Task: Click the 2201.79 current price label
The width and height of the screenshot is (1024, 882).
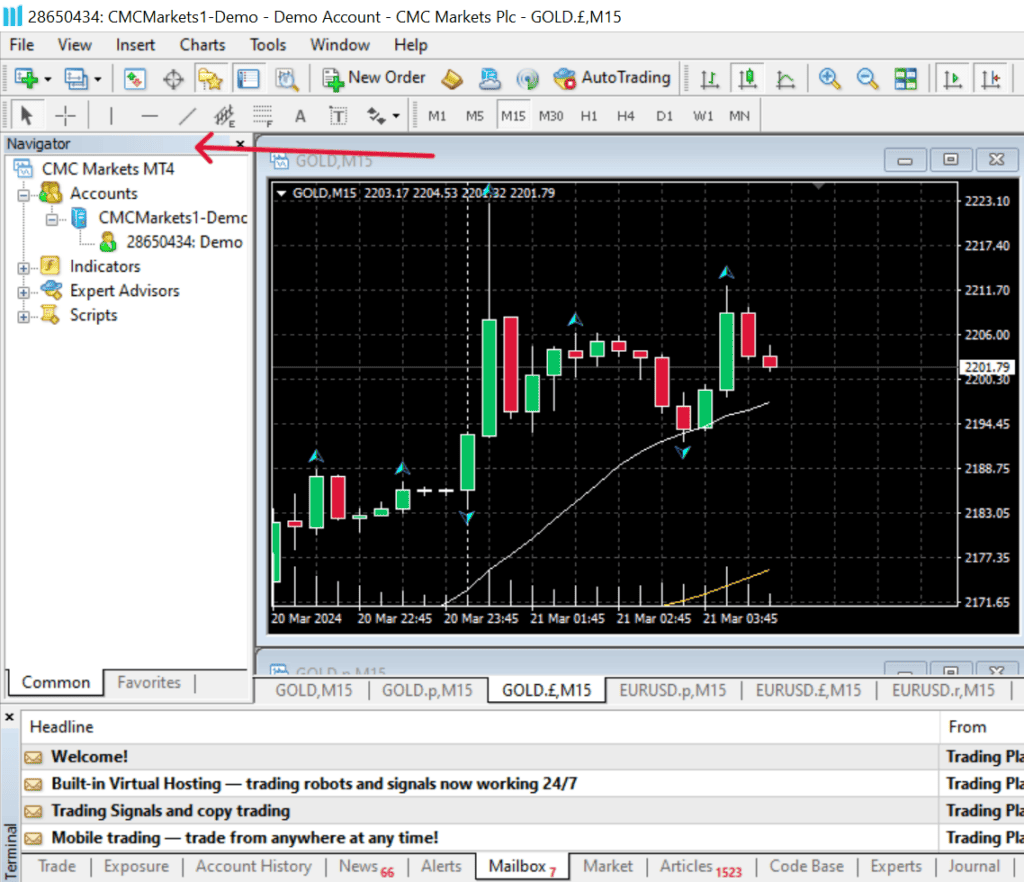Action: coord(987,368)
